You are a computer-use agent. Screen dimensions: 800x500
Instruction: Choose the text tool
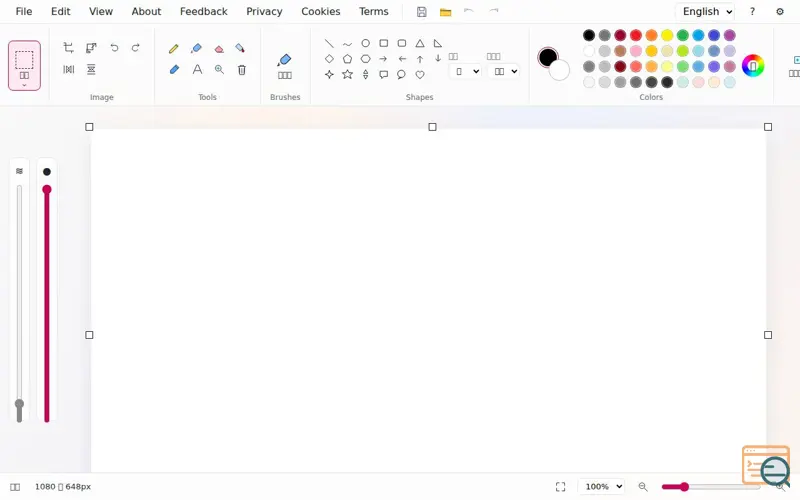(x=197, y=69)
